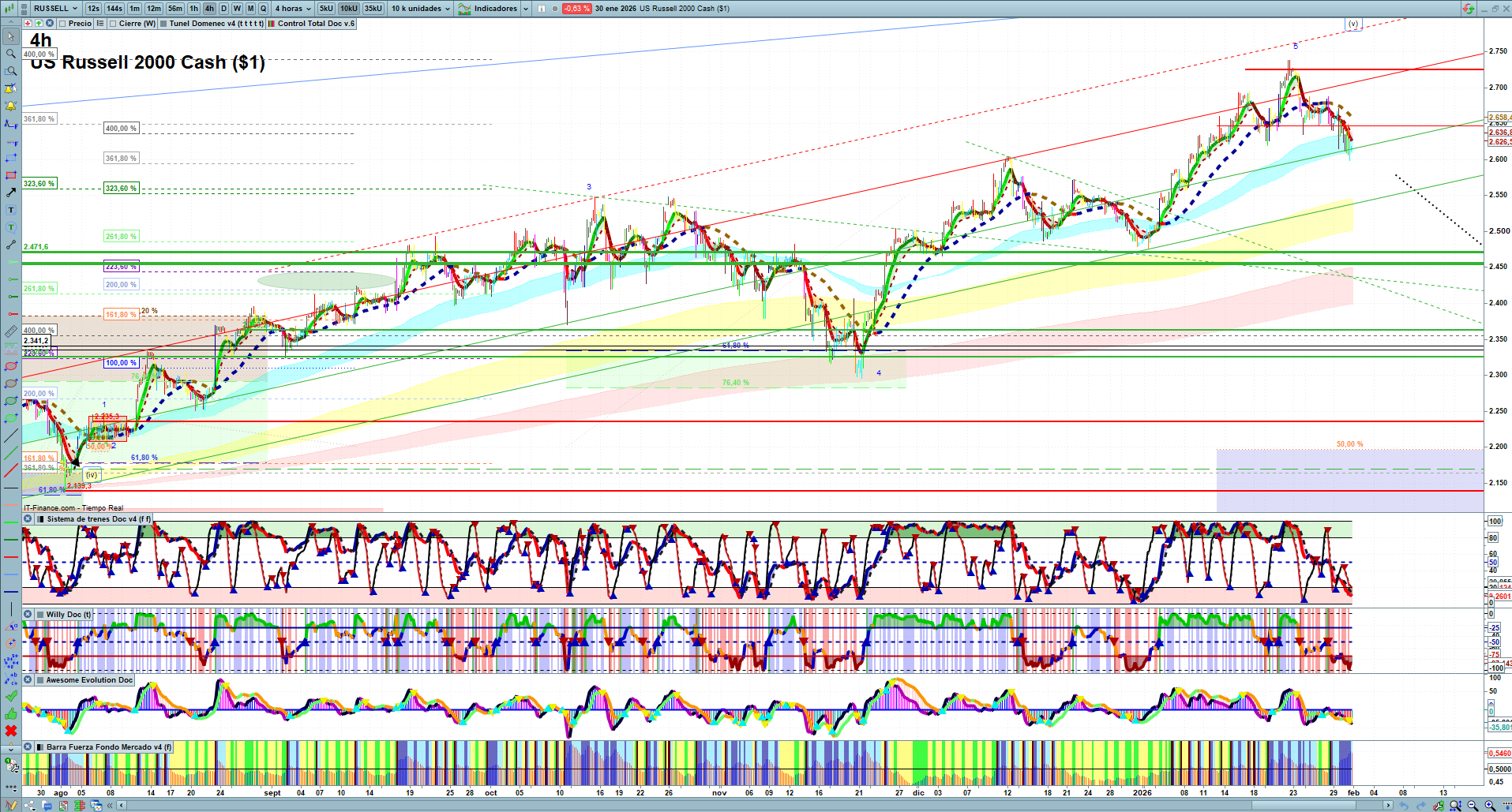Set history to 5kU units
The height and width of the screenshot is (812, 1512).
(326, 9)
